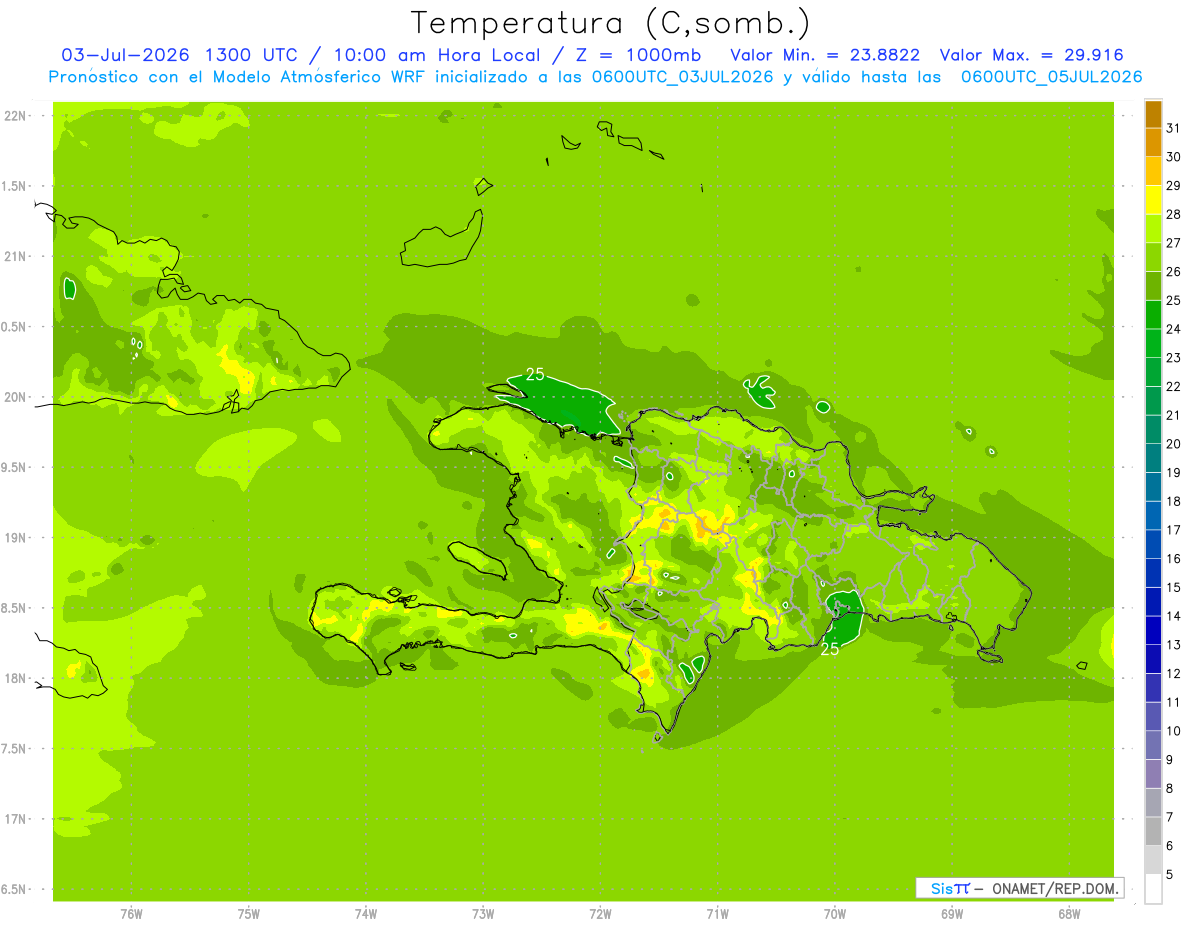Click the contour label 25 on southern Dominican coast

click(x=830, y=650)
